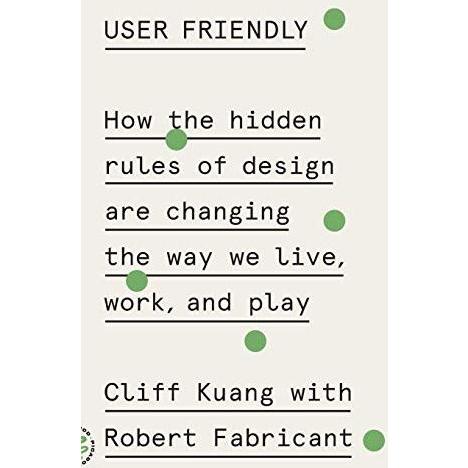Click the word 'design' in subtitle
The width and height of the screenshot is (468, 468).
[288, 167]
